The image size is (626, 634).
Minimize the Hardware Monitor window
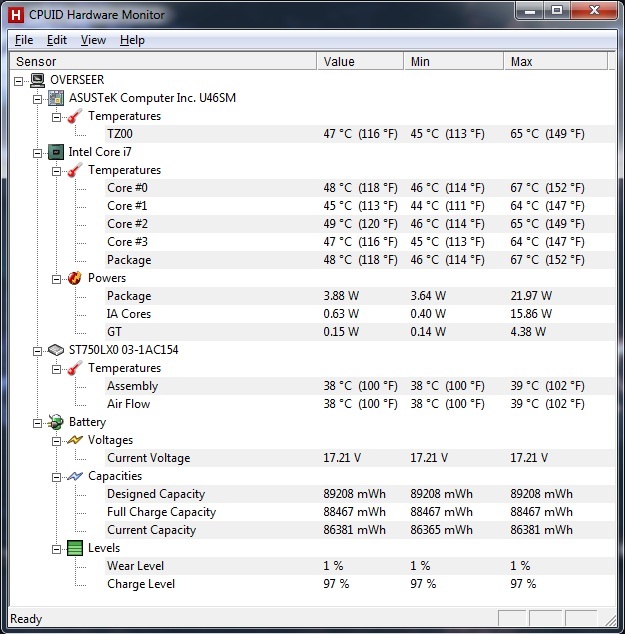[530, 11]
